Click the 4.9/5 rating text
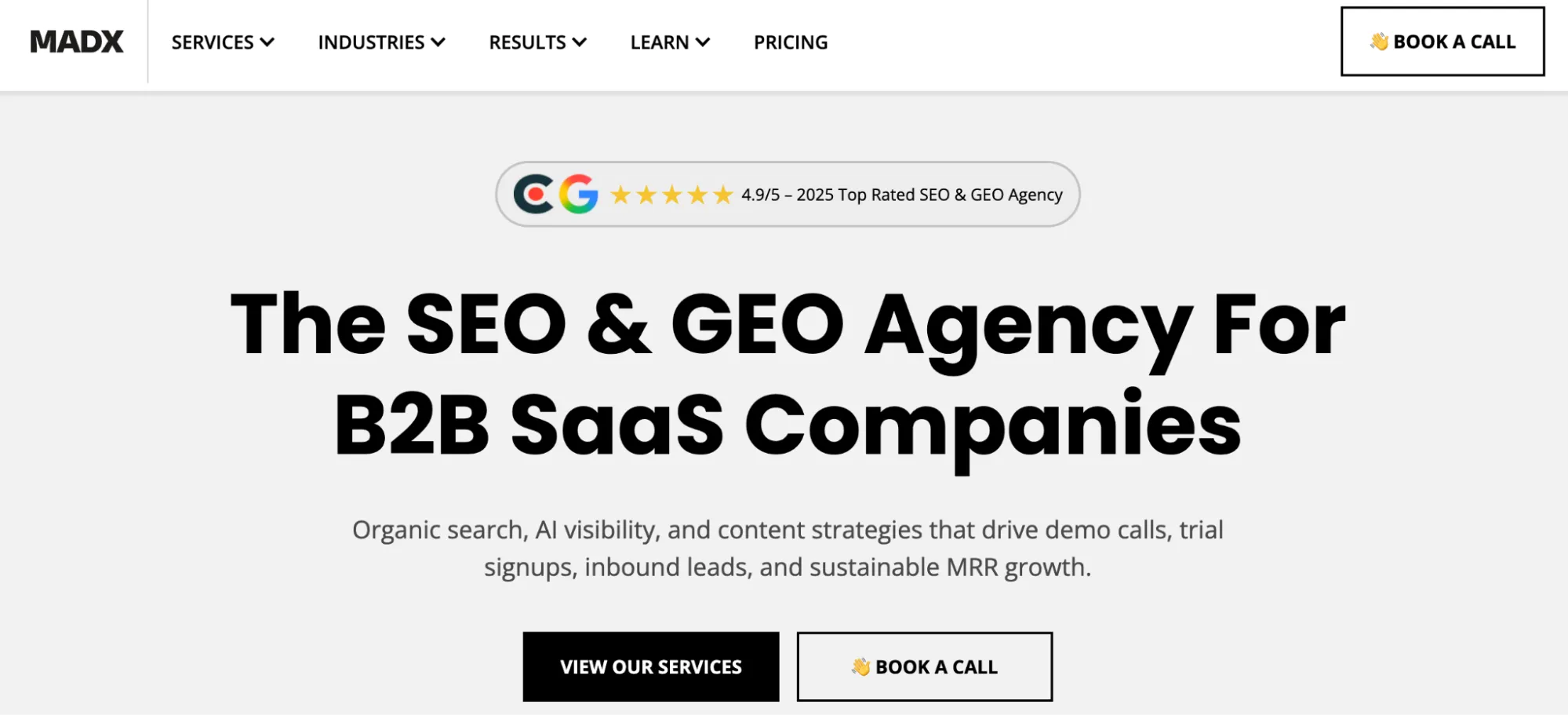 coord(761,195)
